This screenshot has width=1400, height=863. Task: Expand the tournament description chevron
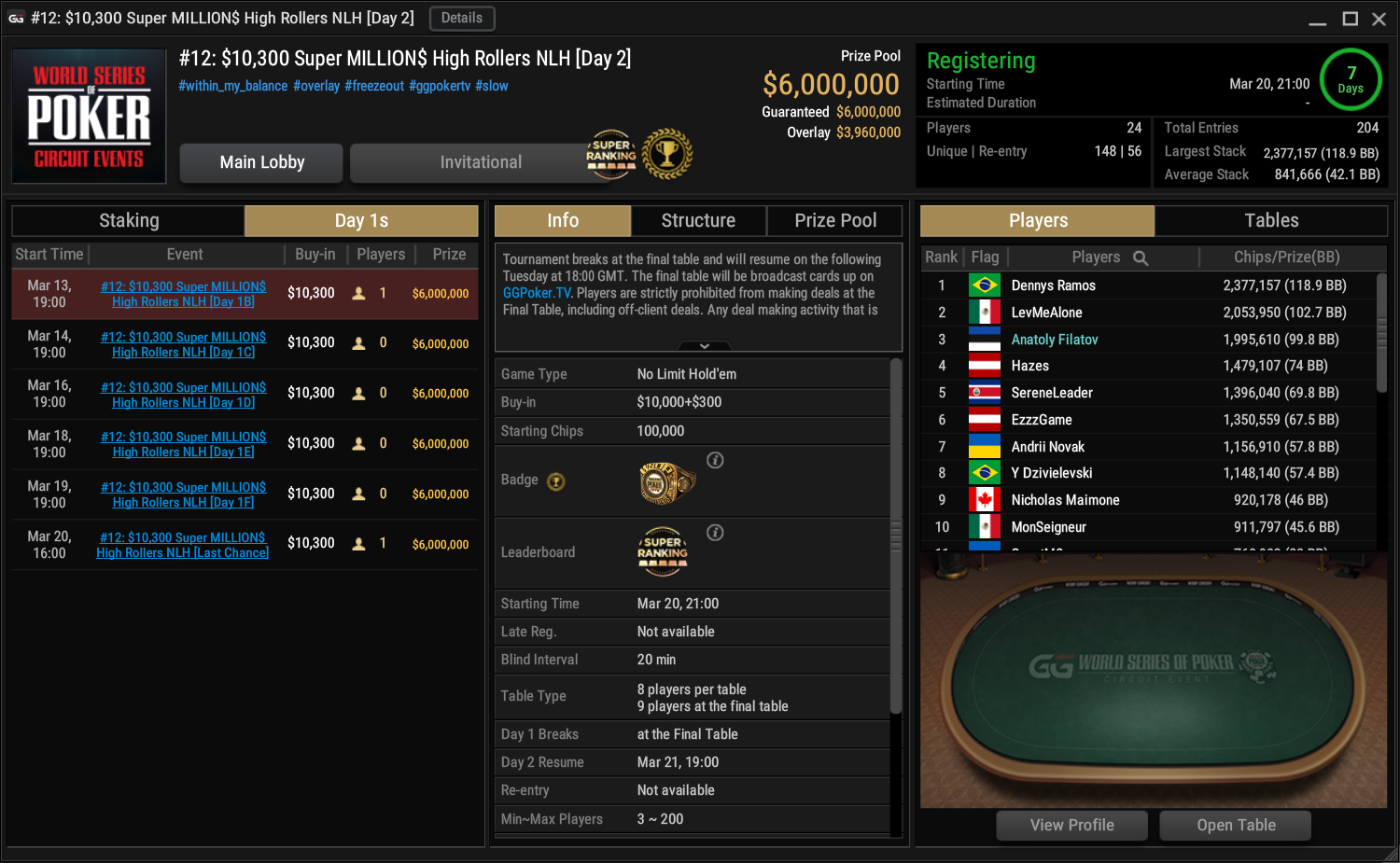pos(705,346)
